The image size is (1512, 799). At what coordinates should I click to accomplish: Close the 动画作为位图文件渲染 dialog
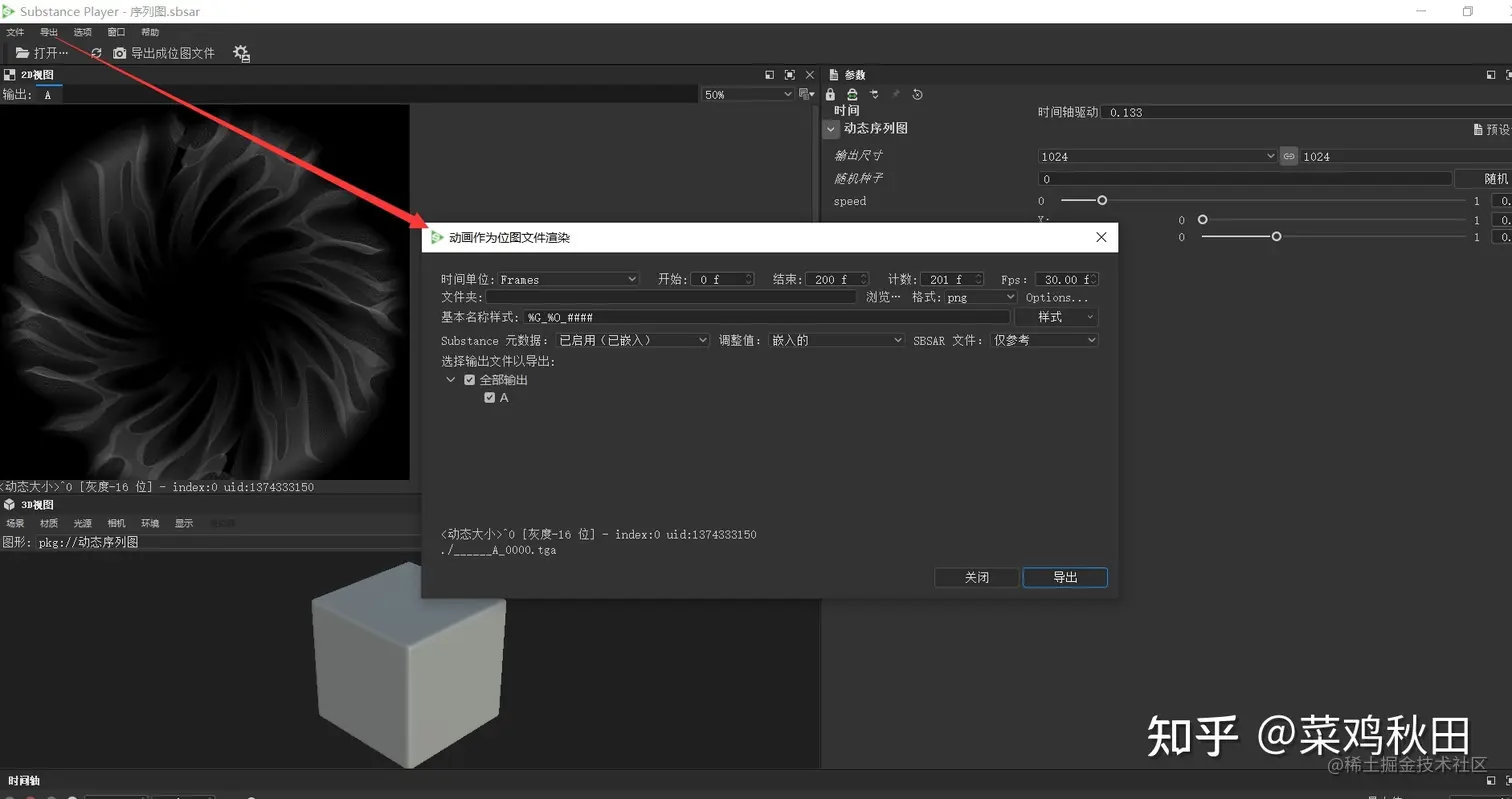1101,237
